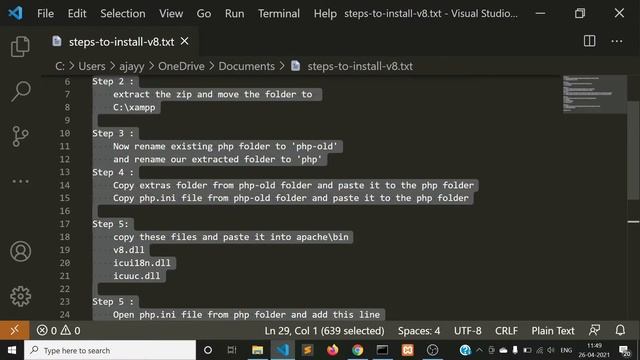This screenshot has height=360, width=640.
Task: Click the text 'C:\xampp' on line 8
Action: coord(134,107)
